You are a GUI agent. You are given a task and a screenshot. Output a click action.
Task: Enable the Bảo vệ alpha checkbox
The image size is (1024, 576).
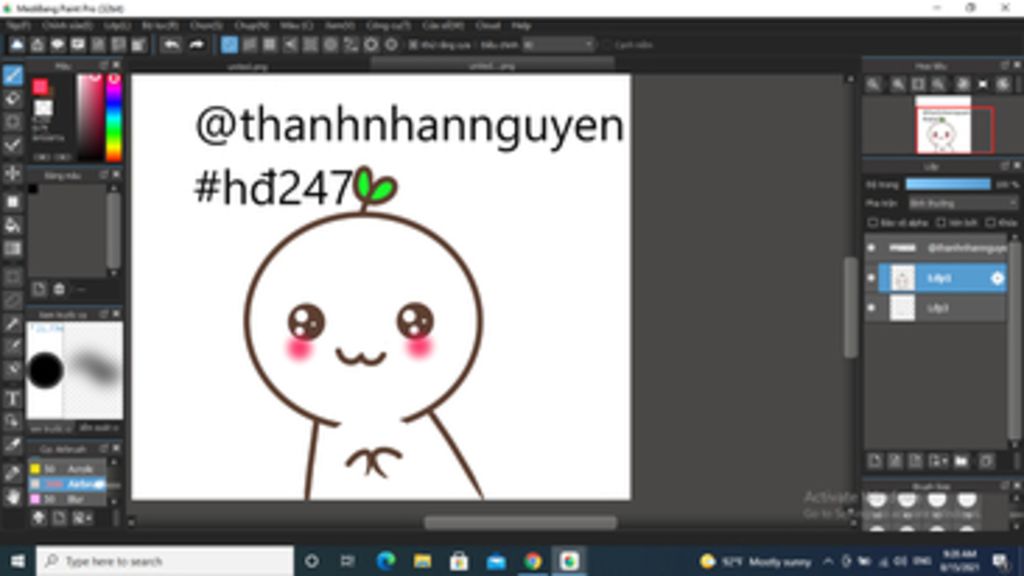click(872, 223)
